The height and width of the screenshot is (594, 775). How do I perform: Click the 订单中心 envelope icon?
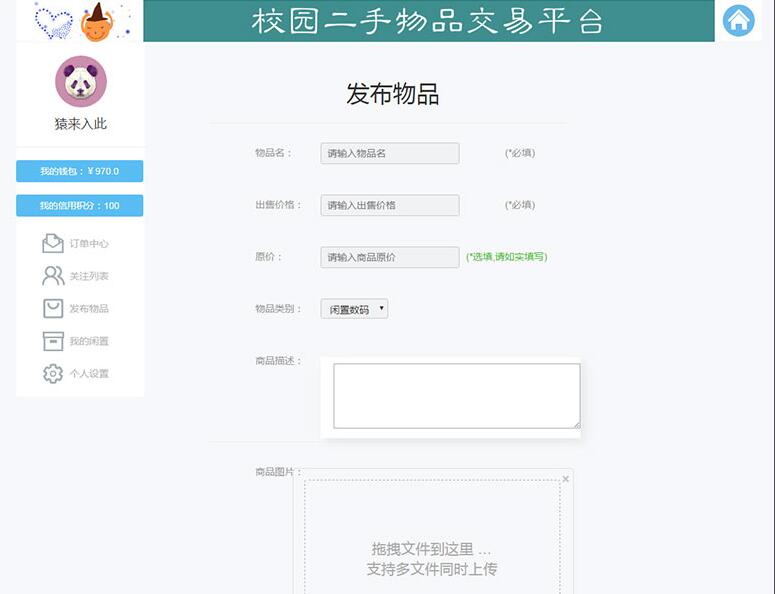53,243
